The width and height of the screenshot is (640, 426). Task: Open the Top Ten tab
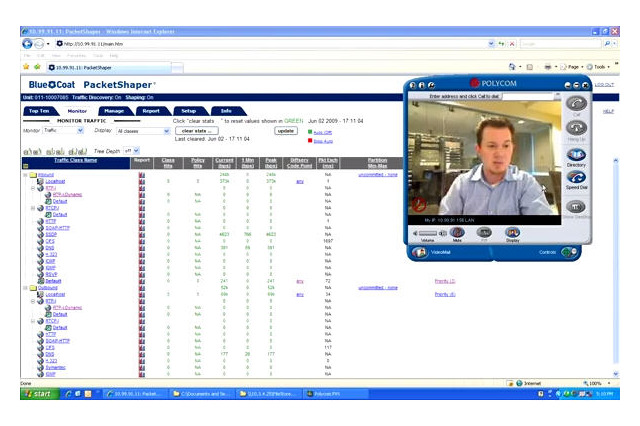(x=39, y=111)
